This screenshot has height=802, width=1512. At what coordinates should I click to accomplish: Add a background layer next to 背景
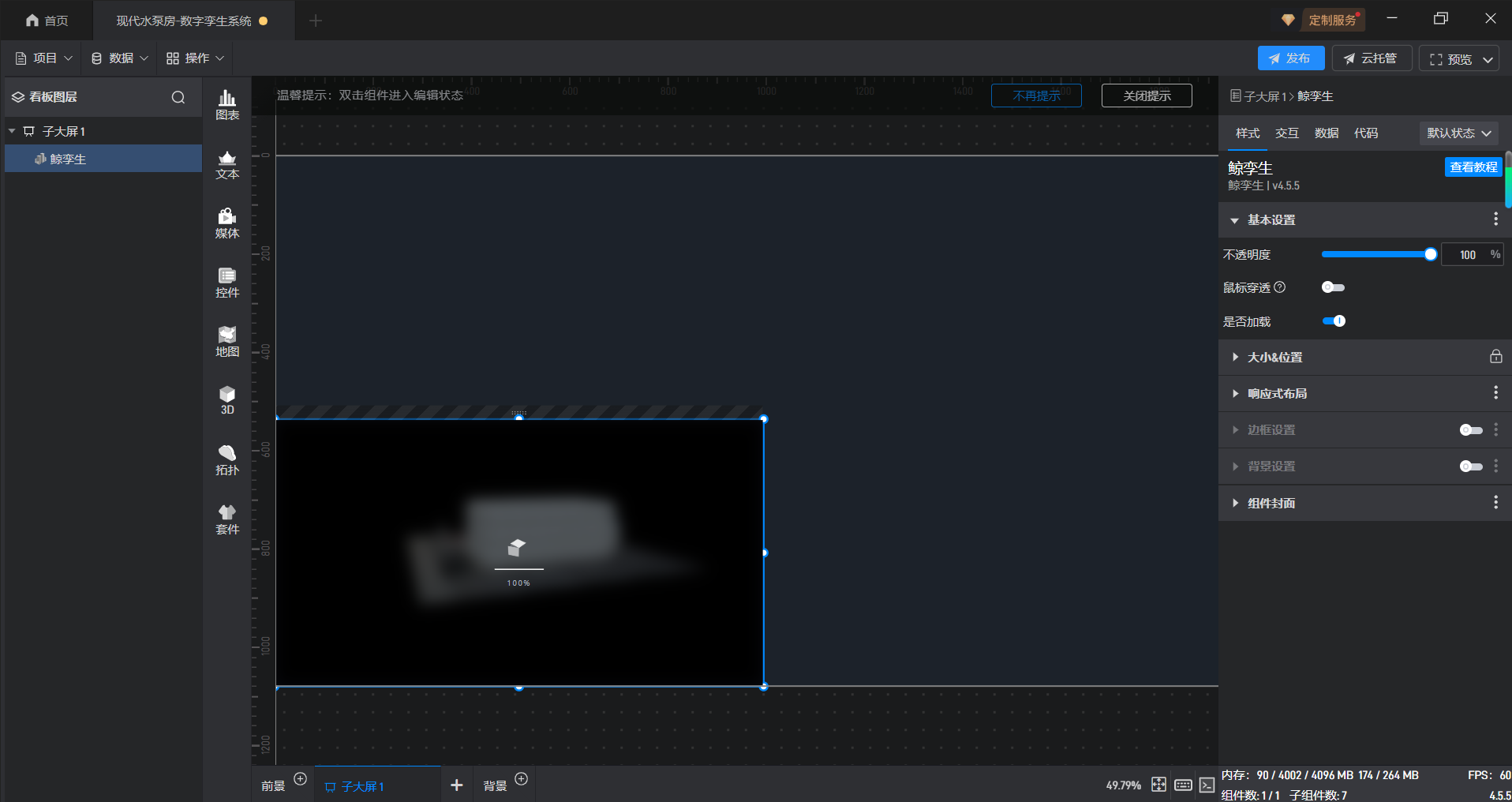pos(521,779)
